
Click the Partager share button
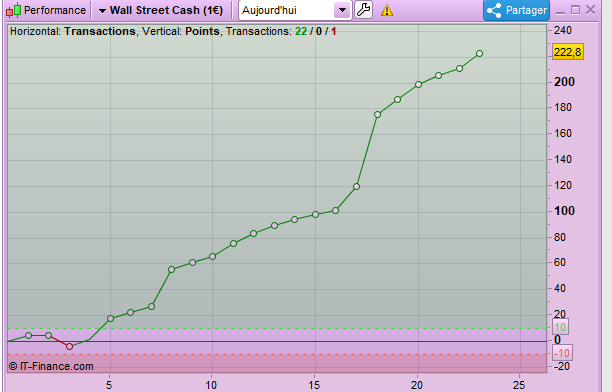(516, 10)
